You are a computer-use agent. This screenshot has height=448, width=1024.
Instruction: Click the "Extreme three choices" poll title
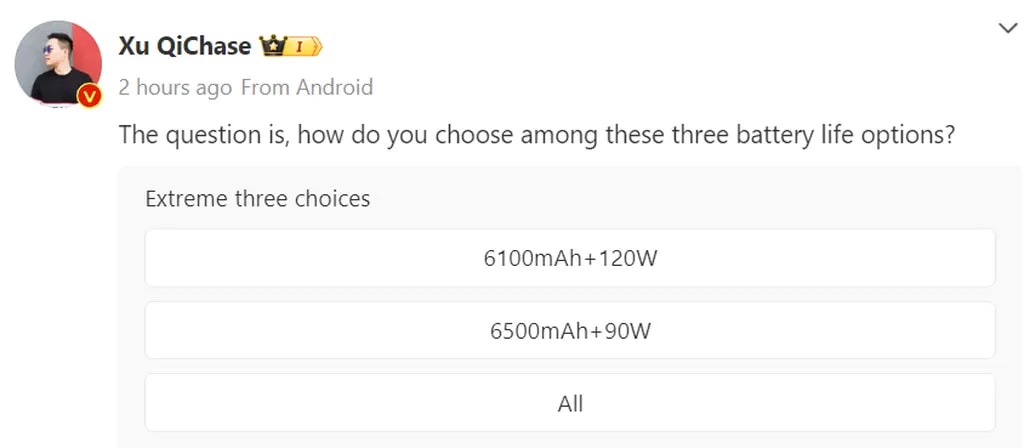[257, 199]
